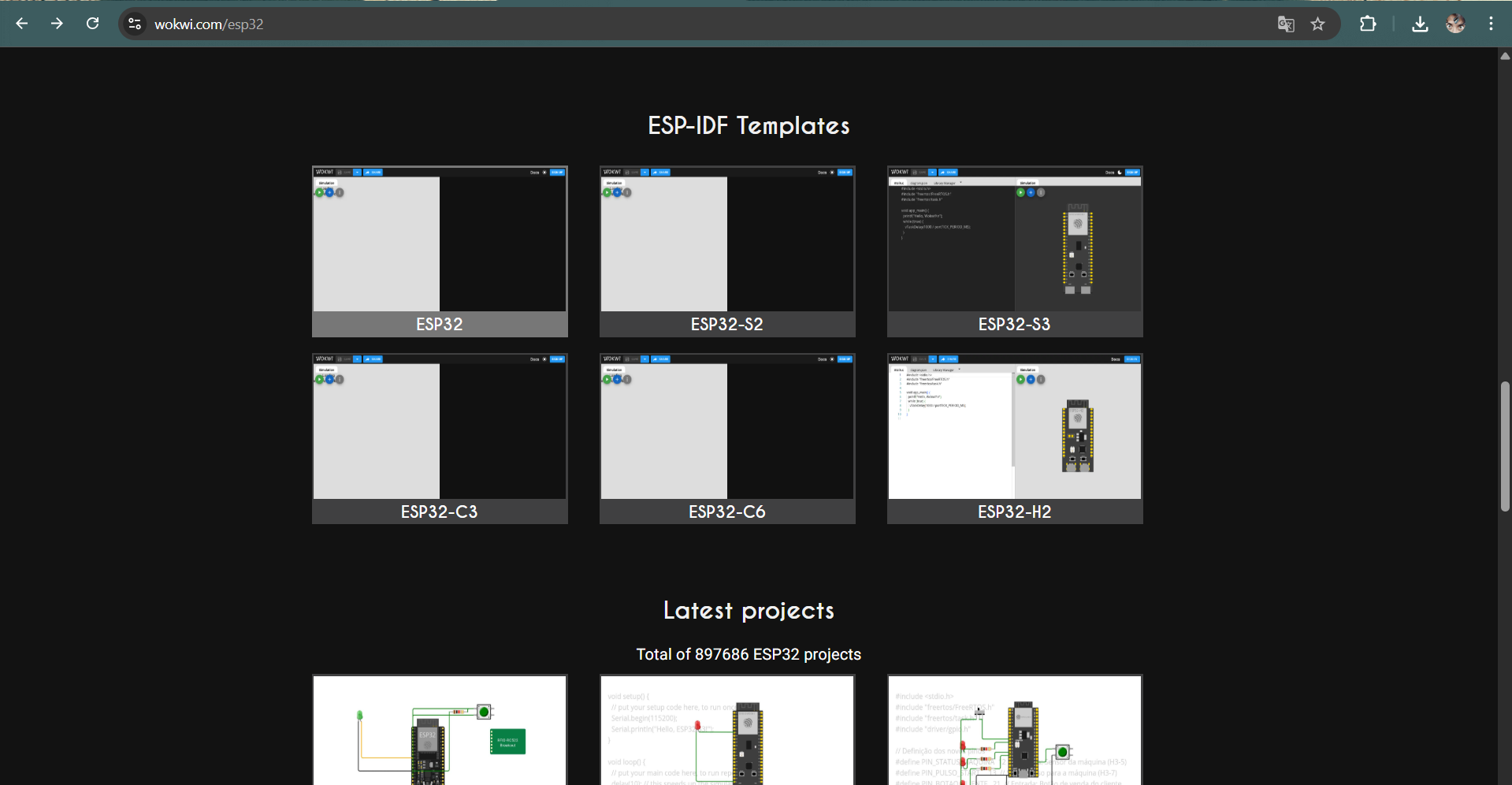The image size is (1512, 785).
Task: Bookmark this page with the star icon
Action: click(1318, 24)
